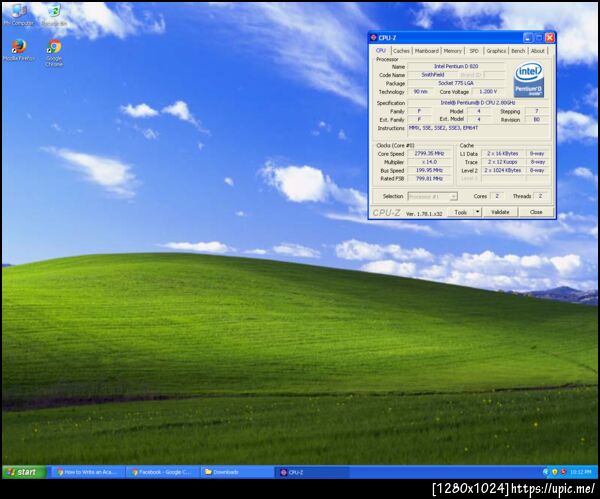This screenshot has height=499, width=600.
Task: Click the blue system tray arrow icon
Action: (546, 472)
